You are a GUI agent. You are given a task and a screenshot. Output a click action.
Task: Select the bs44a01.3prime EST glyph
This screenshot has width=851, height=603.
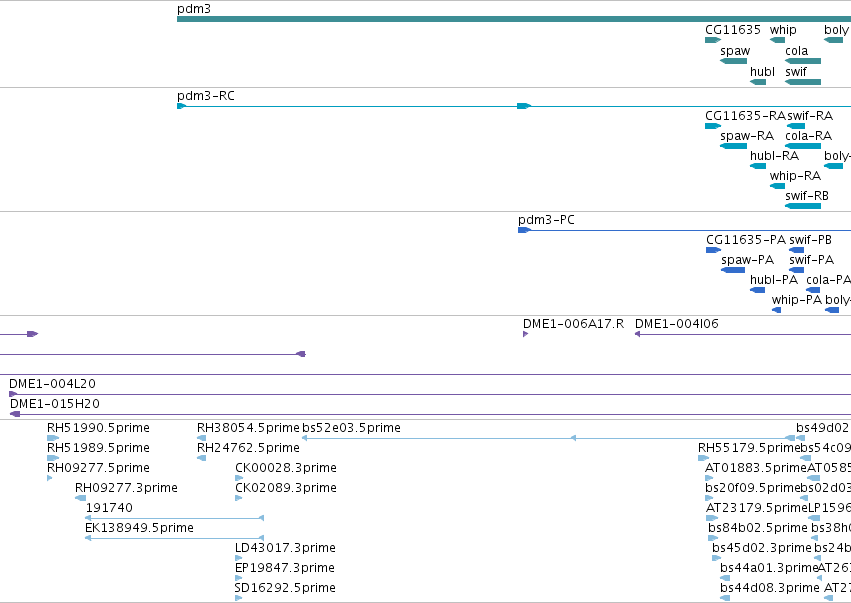(725, 578)
